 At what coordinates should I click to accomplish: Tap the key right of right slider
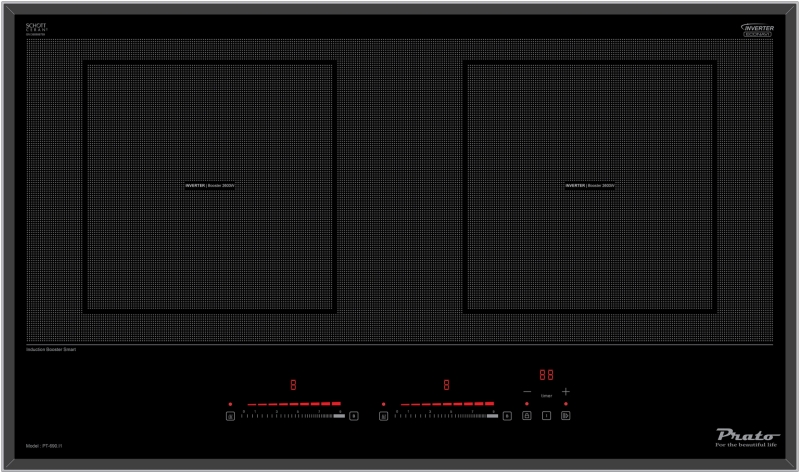(x=507, y=414)
